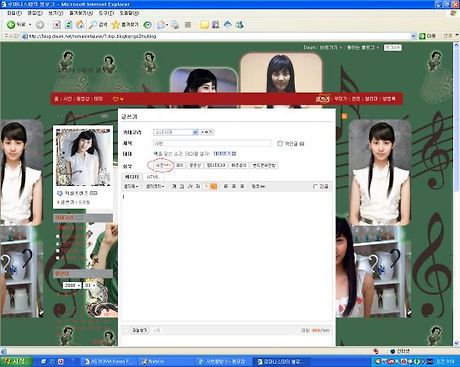Expand the font name dropdown in the editor
The height and width of the screenshot is (367, 460).
(x=131, y=186)
